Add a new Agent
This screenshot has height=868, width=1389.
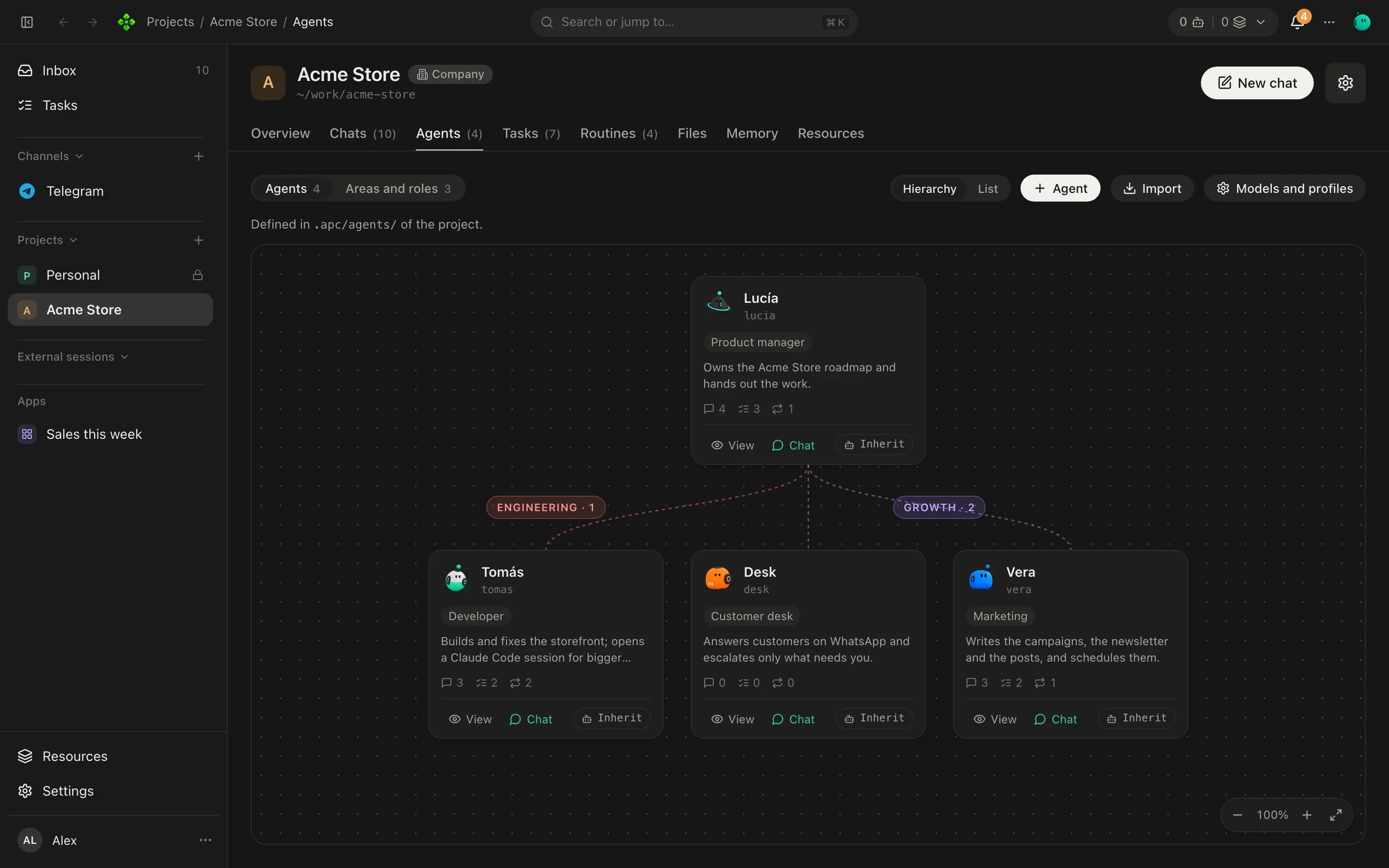[1060, 188]
